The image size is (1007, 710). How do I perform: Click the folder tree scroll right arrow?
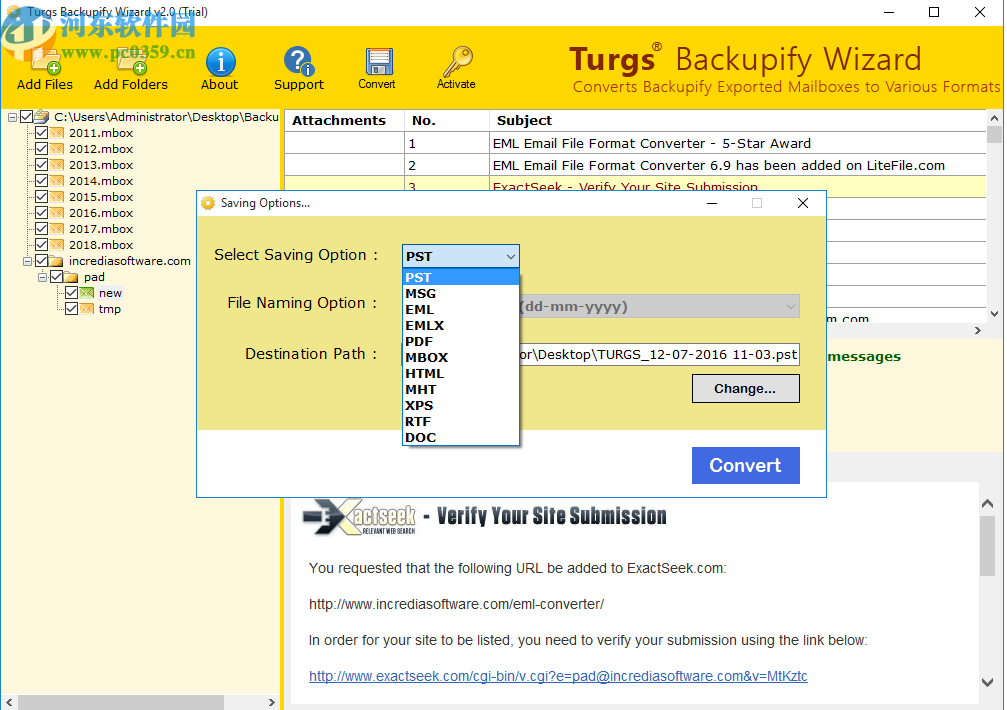click(272, 702)
